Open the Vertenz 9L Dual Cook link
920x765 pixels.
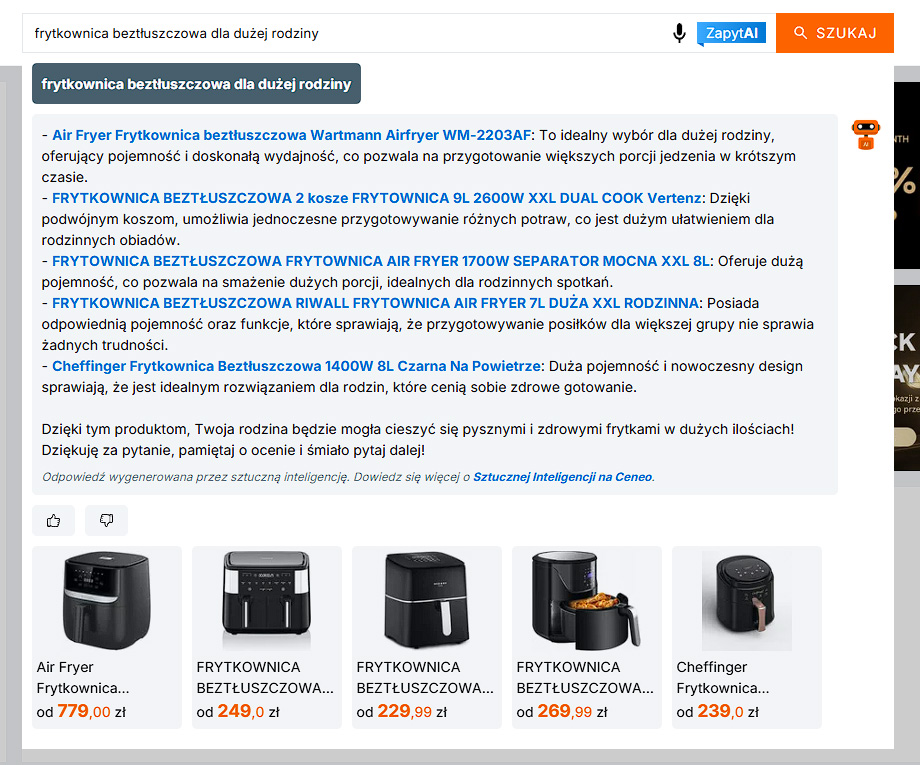click(378, 198)
